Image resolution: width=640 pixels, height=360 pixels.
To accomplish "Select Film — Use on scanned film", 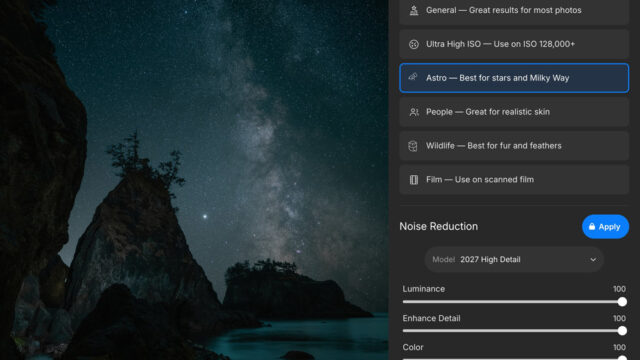I will [514, 180].
